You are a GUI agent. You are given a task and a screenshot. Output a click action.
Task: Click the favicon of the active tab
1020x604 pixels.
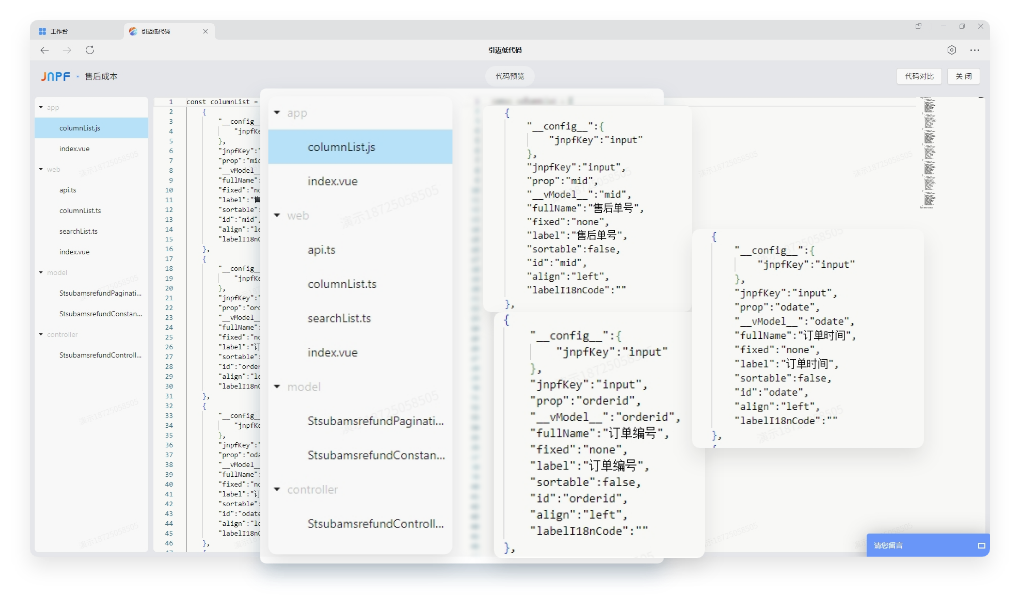tap(133, 31)
